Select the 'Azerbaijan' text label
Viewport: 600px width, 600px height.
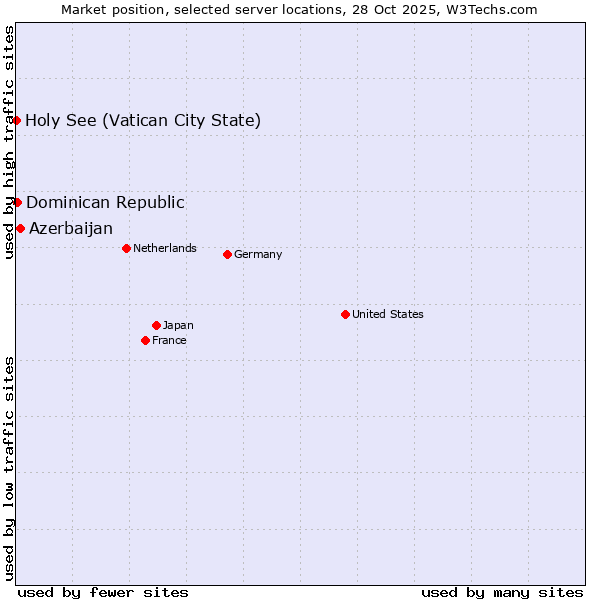(71, 229)
